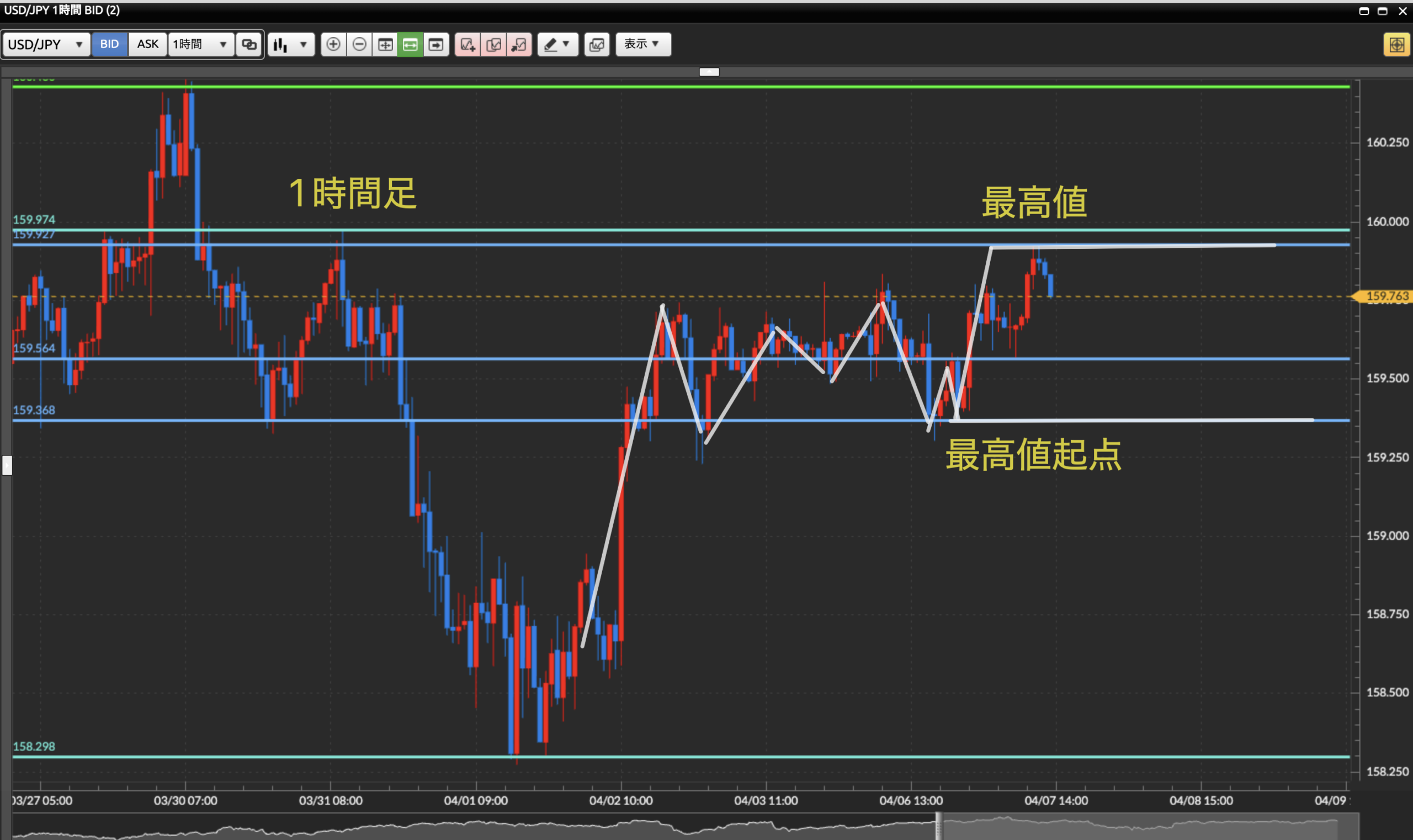Click the detach chart arrow icon
Screen dimensions: 1413x840
click(x=518, y=44)
